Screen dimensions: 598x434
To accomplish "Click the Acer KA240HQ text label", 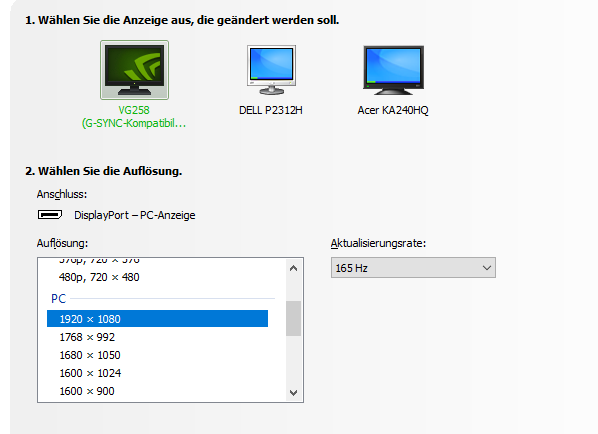I will pyautogui.click(x=393, y=110).
